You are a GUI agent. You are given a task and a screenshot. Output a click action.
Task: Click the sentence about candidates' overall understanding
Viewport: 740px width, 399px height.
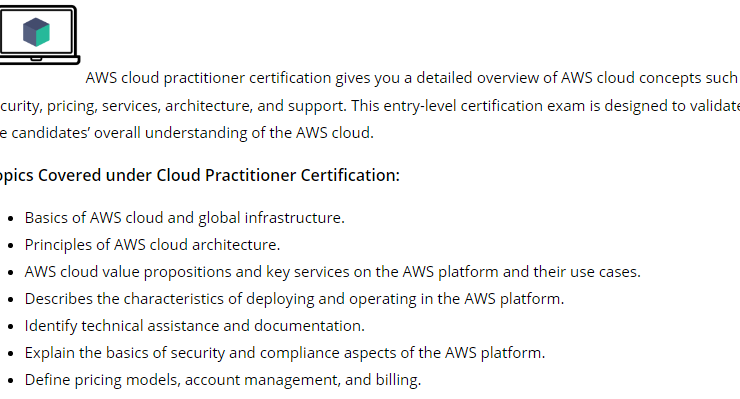pyautogui.click(x=187, y=133)
